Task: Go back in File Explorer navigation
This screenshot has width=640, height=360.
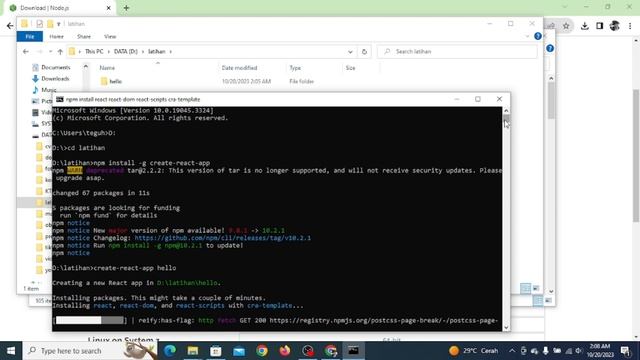Action: [x=26, y=51]
